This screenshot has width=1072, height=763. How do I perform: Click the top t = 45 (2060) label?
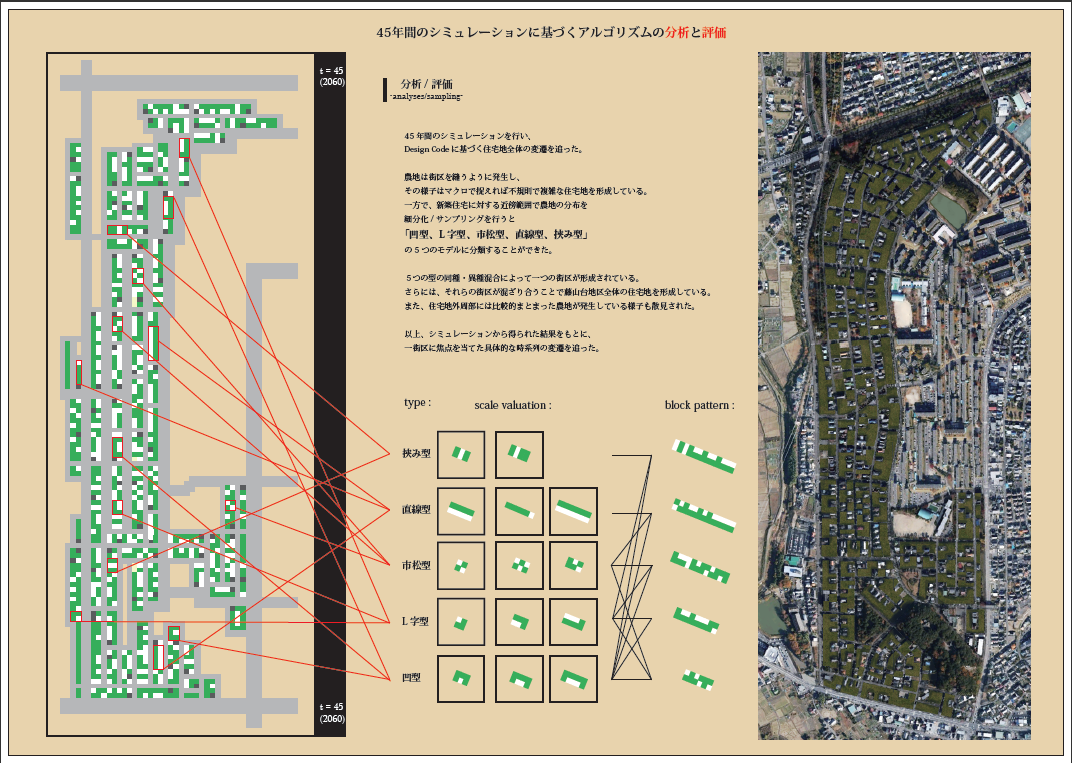(331, 76)
